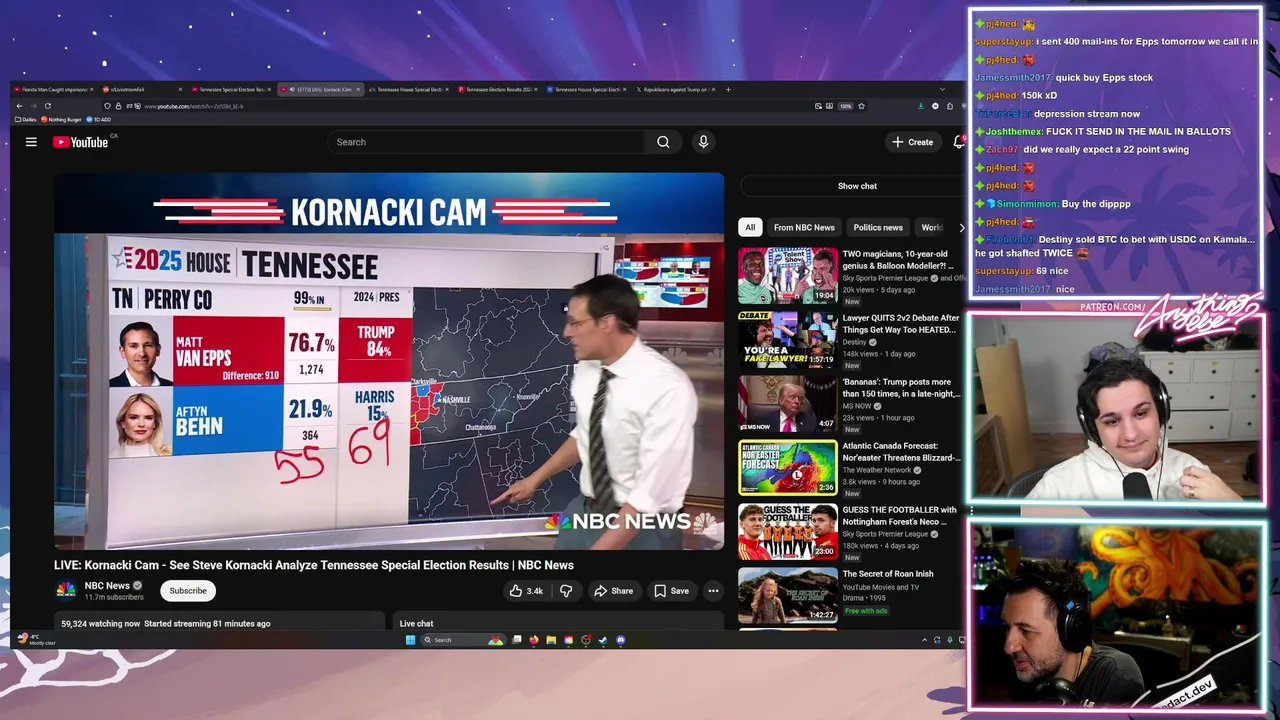Image resolution: width=1280 pixels, height=720 pixels.
Task: Go to the YouTube home logo
Action: (81, 142)
